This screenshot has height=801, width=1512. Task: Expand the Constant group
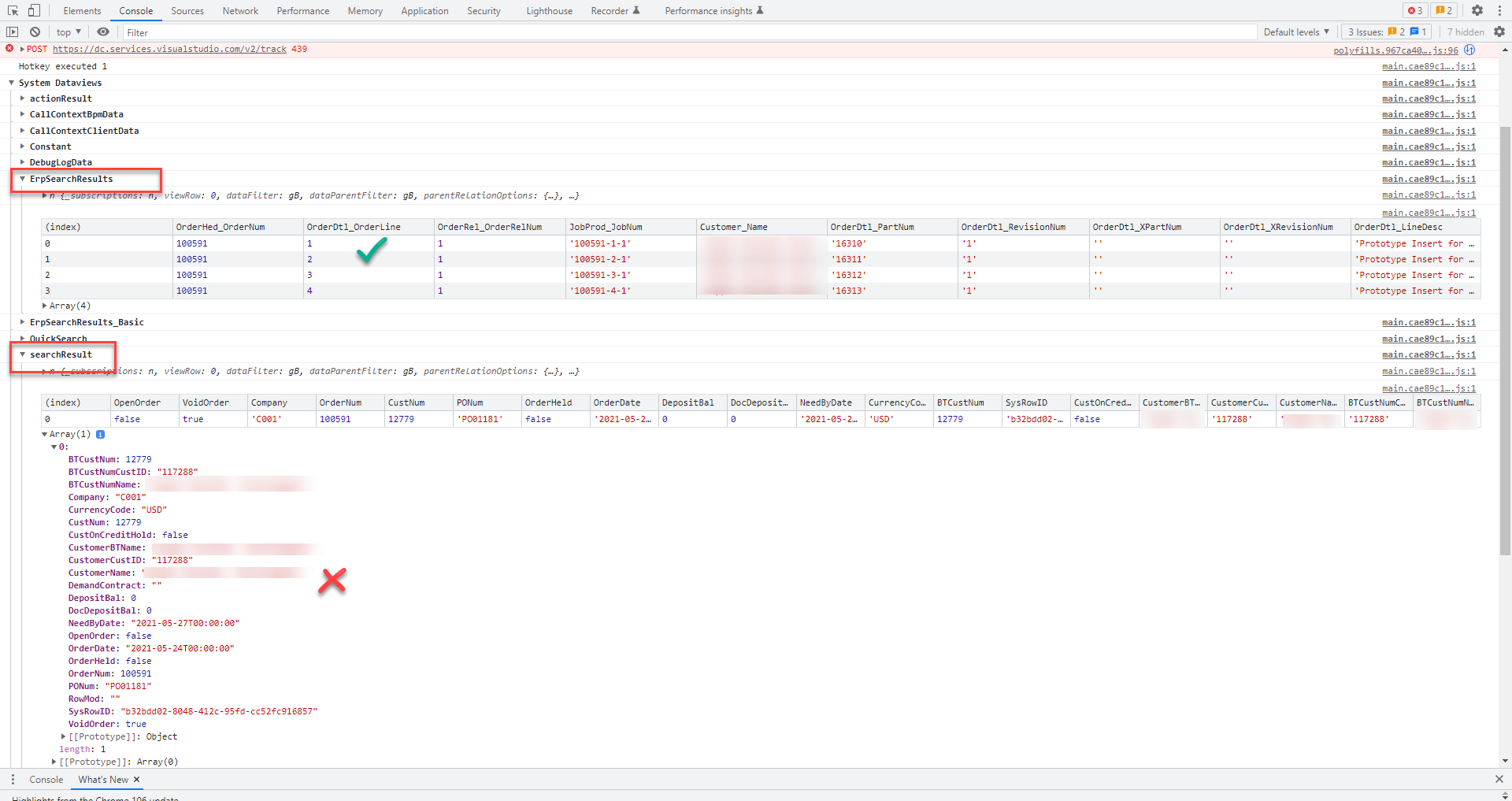(22, 146)
